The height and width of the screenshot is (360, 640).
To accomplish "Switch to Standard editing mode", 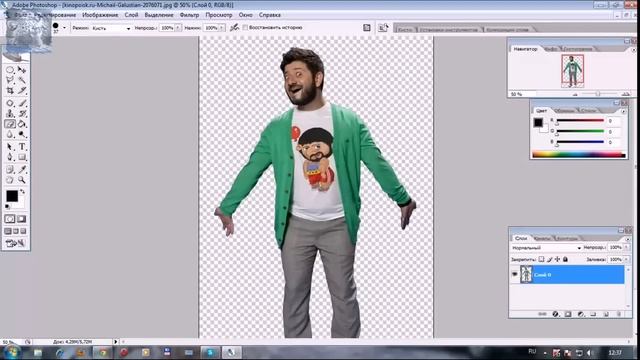I will pos(10,219).
